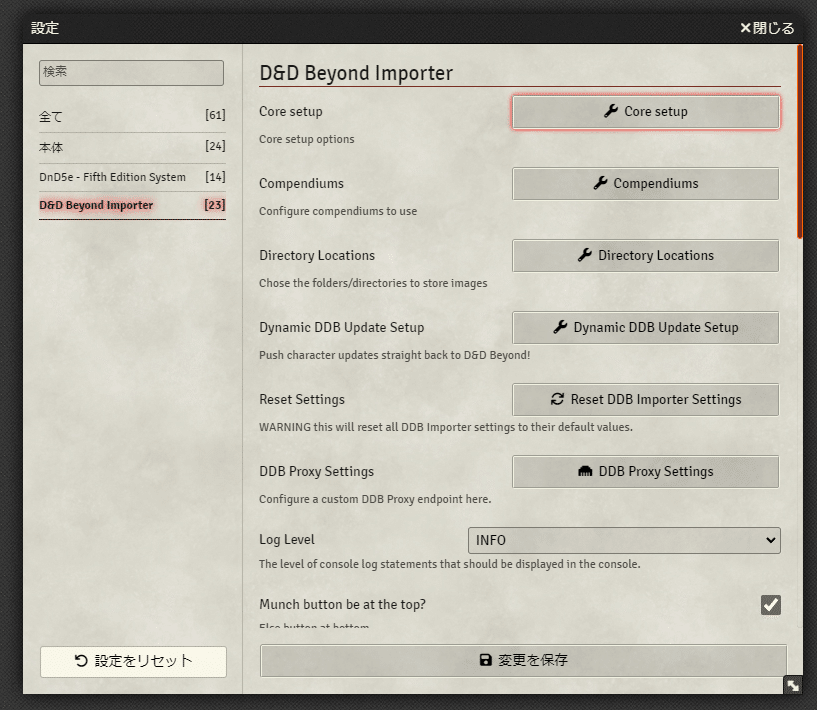This screenshot has height=710, width=817.
Task: Click the DDB Proxy Settings label on left
Action: pos(316,471)
